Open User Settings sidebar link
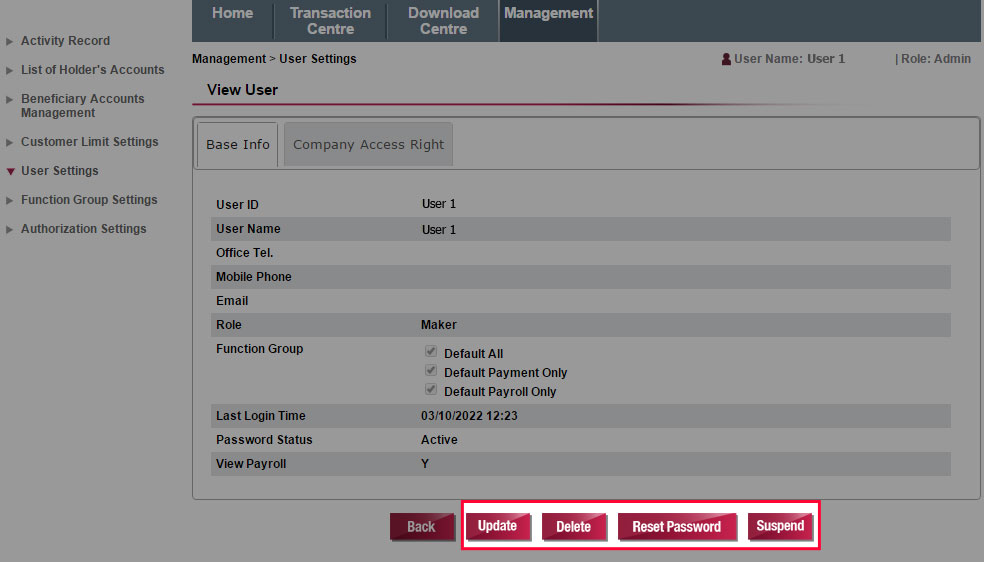The image size is (984, 562). [x=60, y=171]
